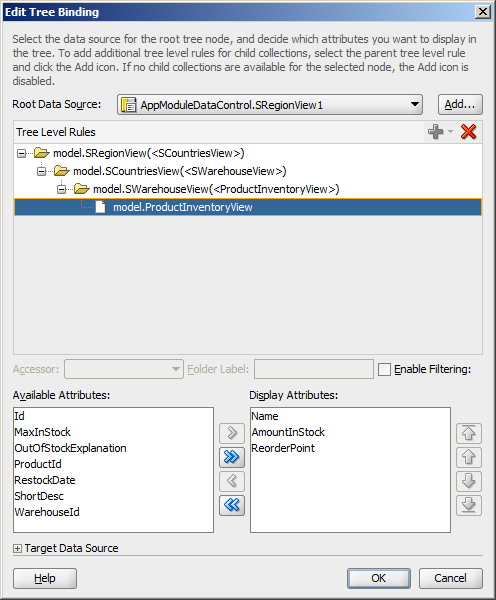
Task: Enable the Filtering checkbox
Action: tap(384, 369)
